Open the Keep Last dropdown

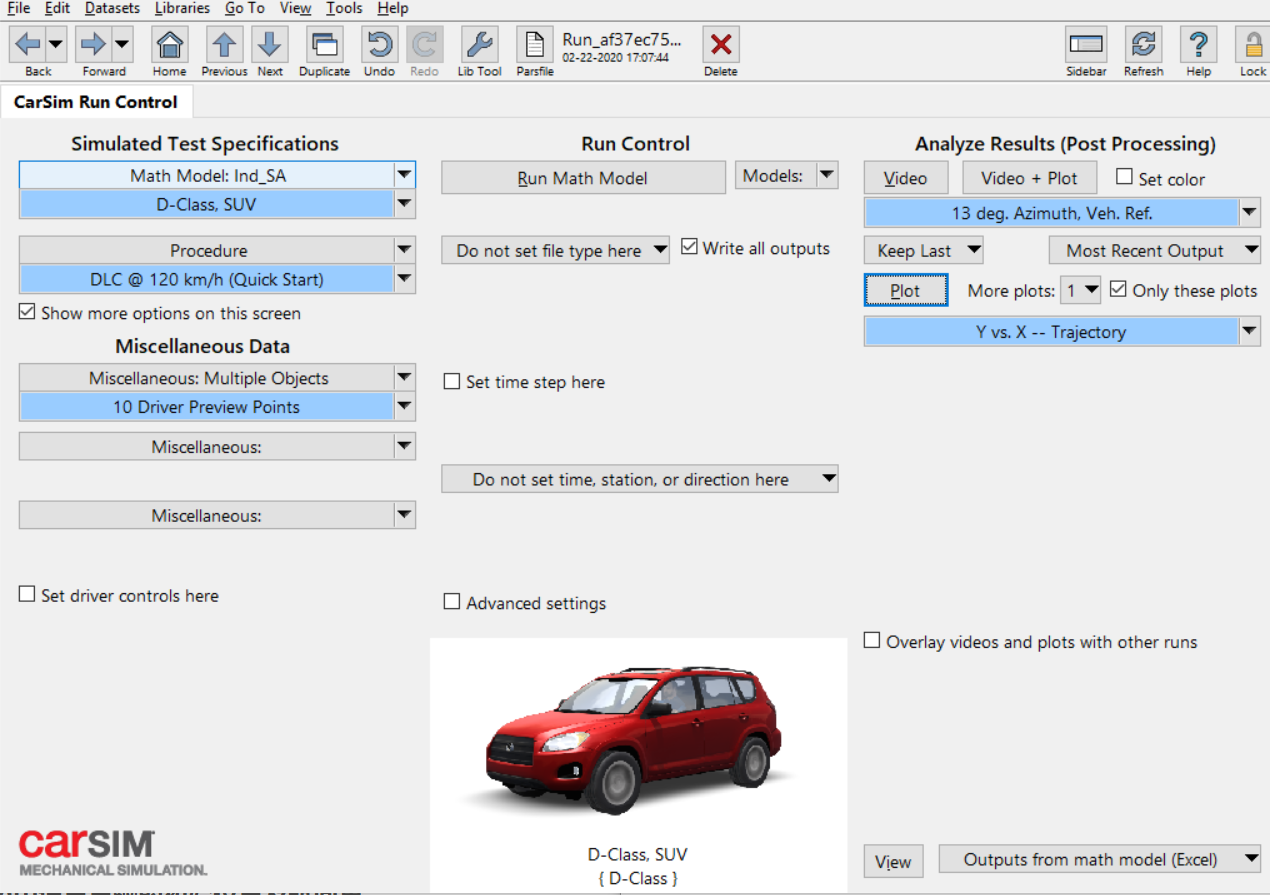924,250
